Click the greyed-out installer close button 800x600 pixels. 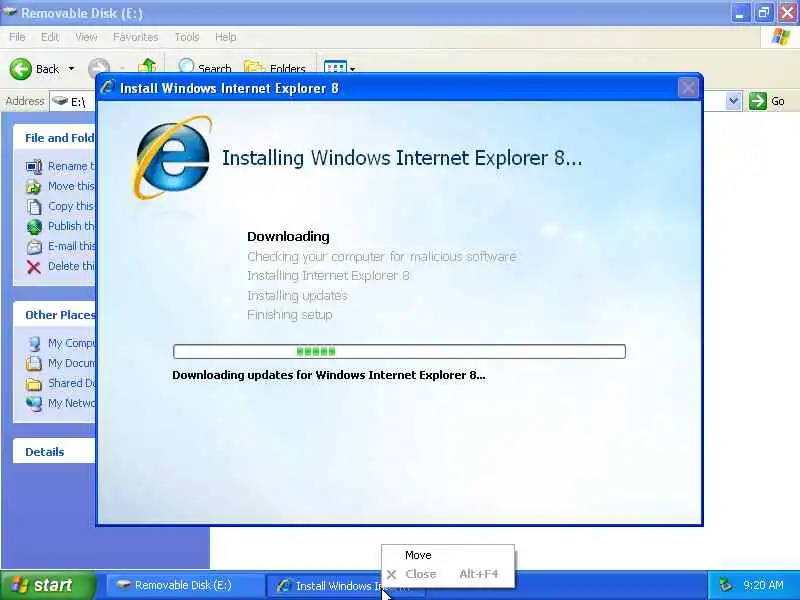(x=688, y=88)
